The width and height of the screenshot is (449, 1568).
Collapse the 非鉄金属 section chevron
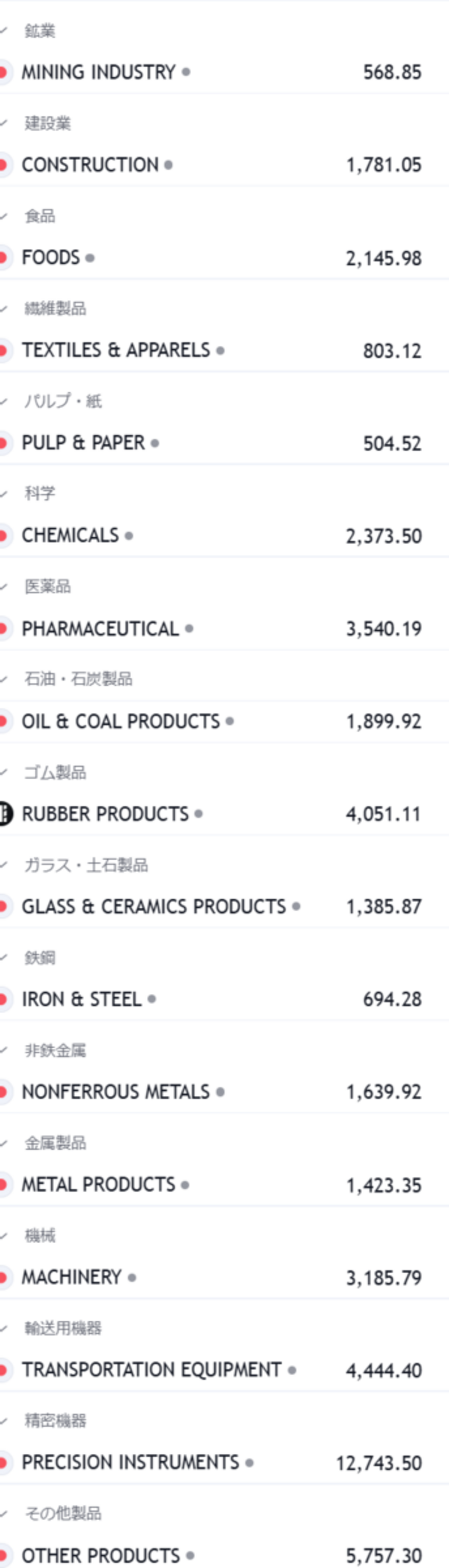pyautogui.click(x=4, y=1050)
